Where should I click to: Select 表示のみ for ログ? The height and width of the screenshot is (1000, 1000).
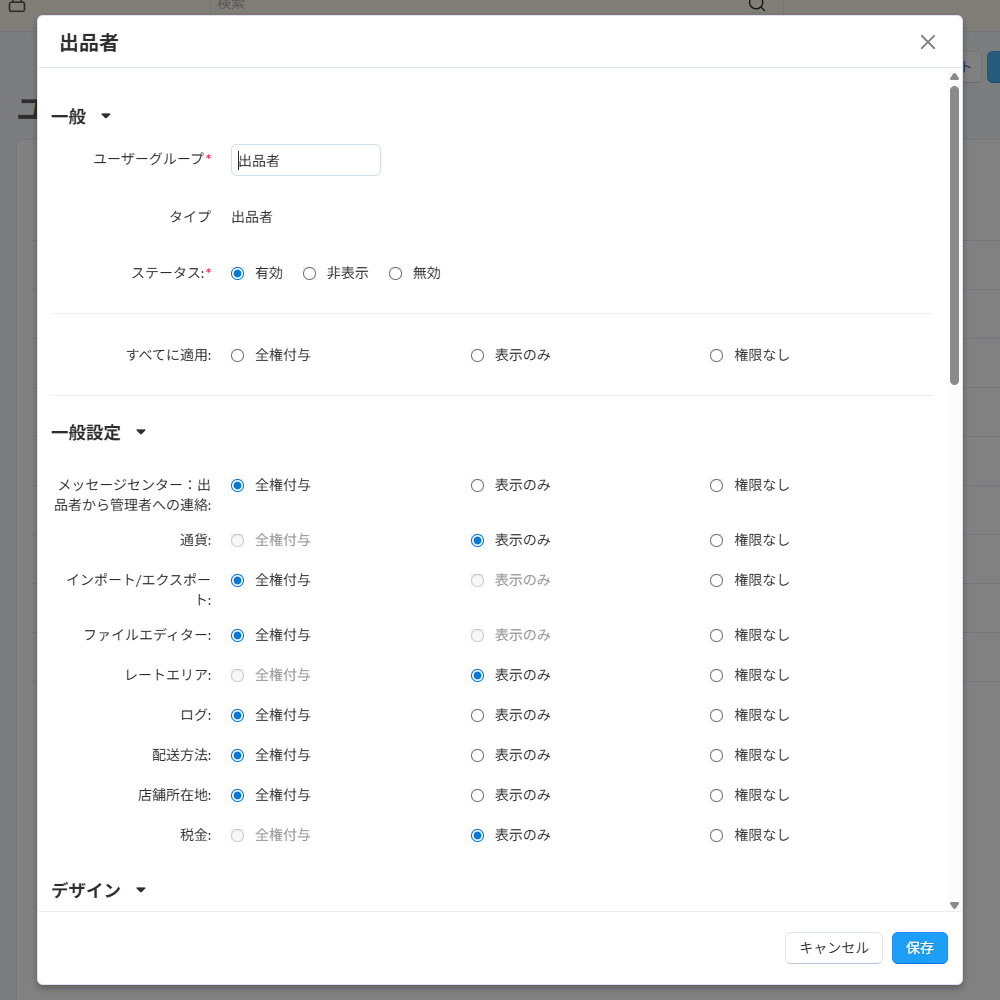coord(478,715)
